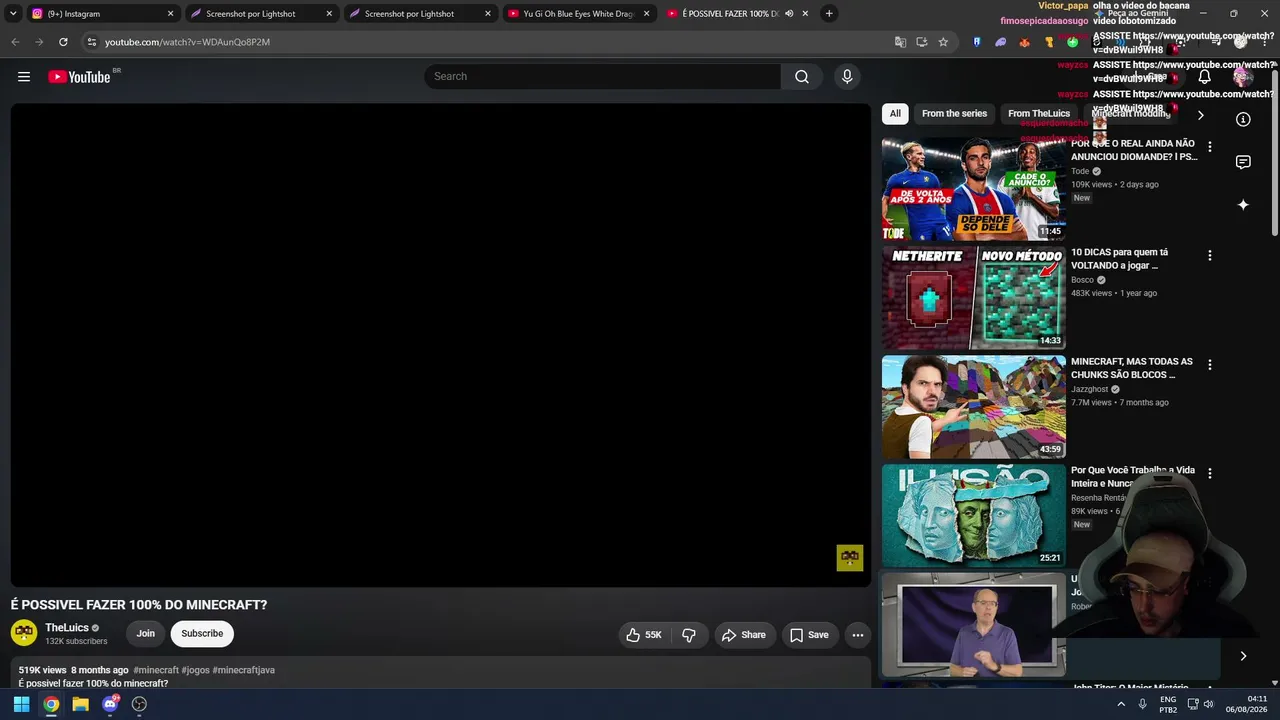Open a new browser tab
Viewport: 1280px width, 720px height.
[x=829, y=14]
